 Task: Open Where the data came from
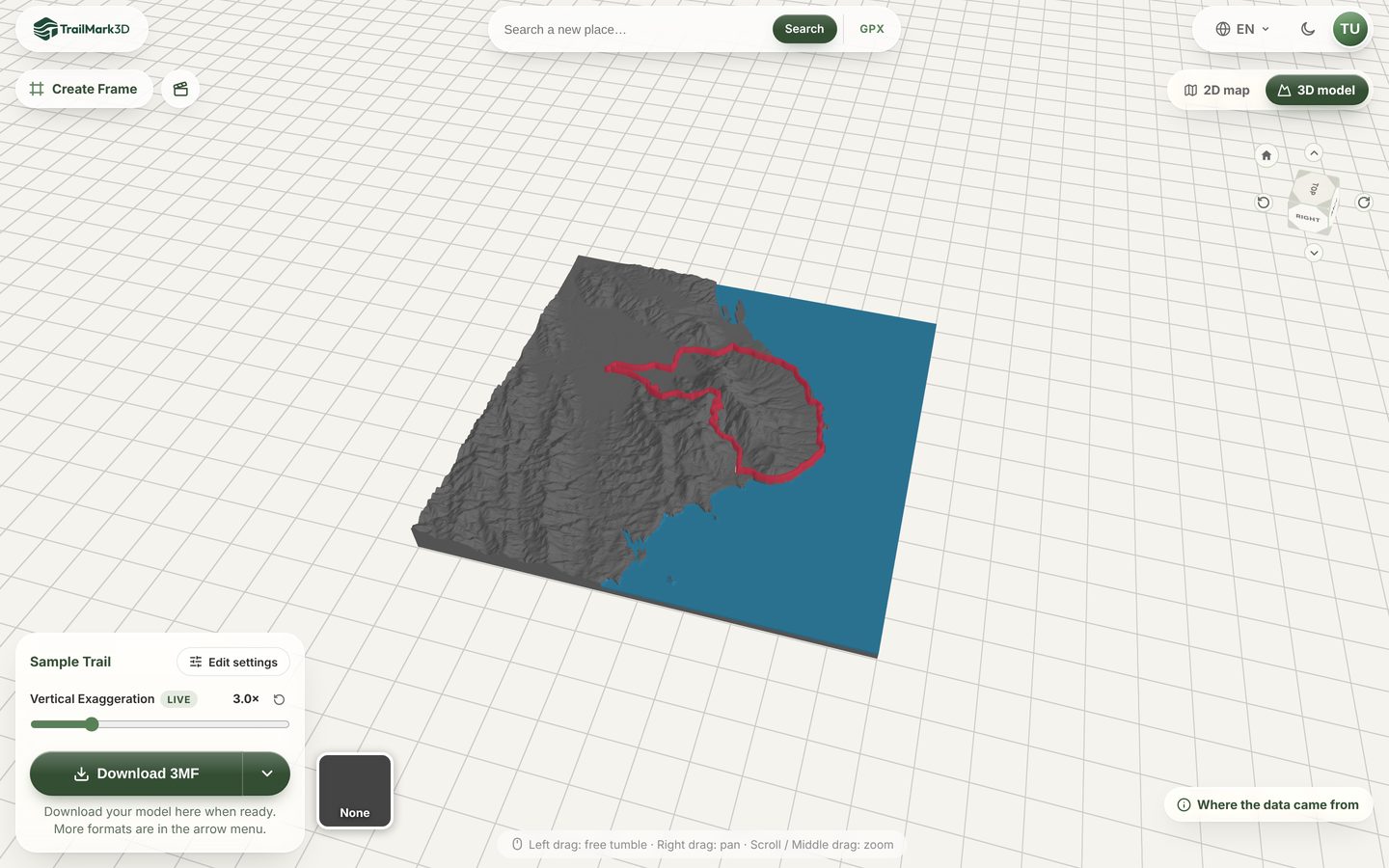[1268, 804]
